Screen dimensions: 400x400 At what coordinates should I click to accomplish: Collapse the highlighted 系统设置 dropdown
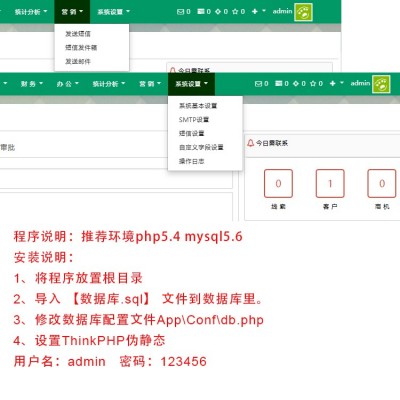pyautogui.click(x=191, y=84)
